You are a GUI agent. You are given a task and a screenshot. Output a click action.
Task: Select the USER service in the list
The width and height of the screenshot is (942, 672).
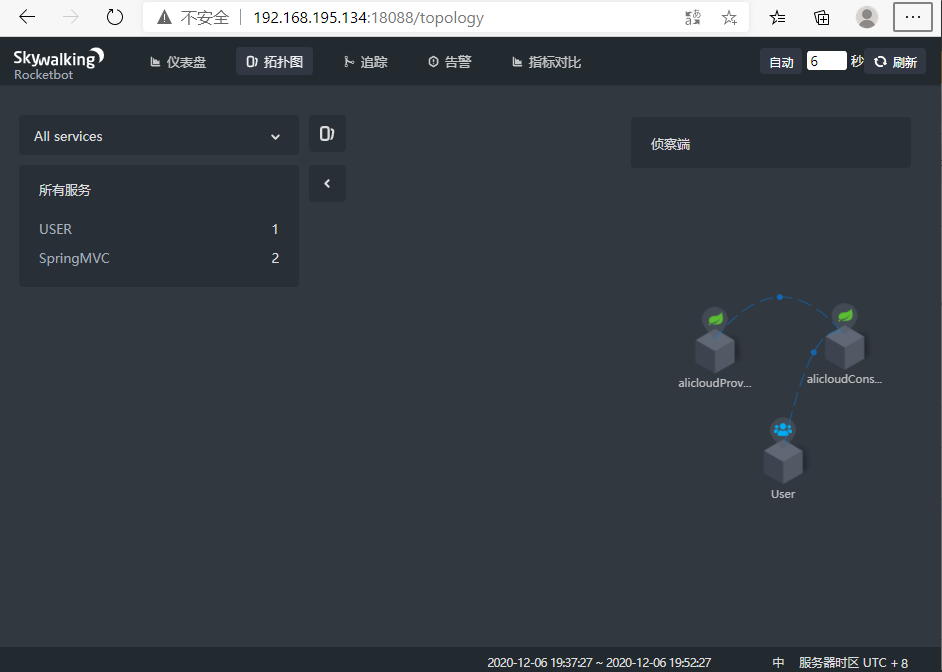pos(55,228)
